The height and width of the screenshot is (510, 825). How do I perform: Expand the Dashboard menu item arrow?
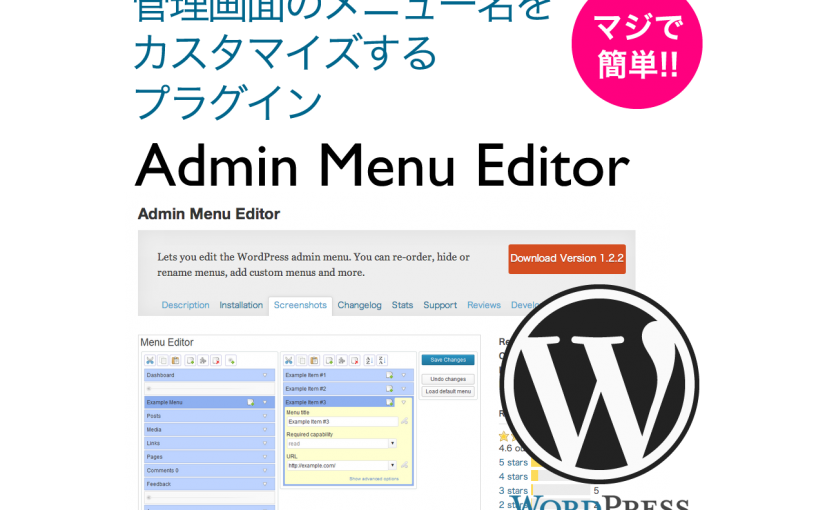(x=265, y=375)
